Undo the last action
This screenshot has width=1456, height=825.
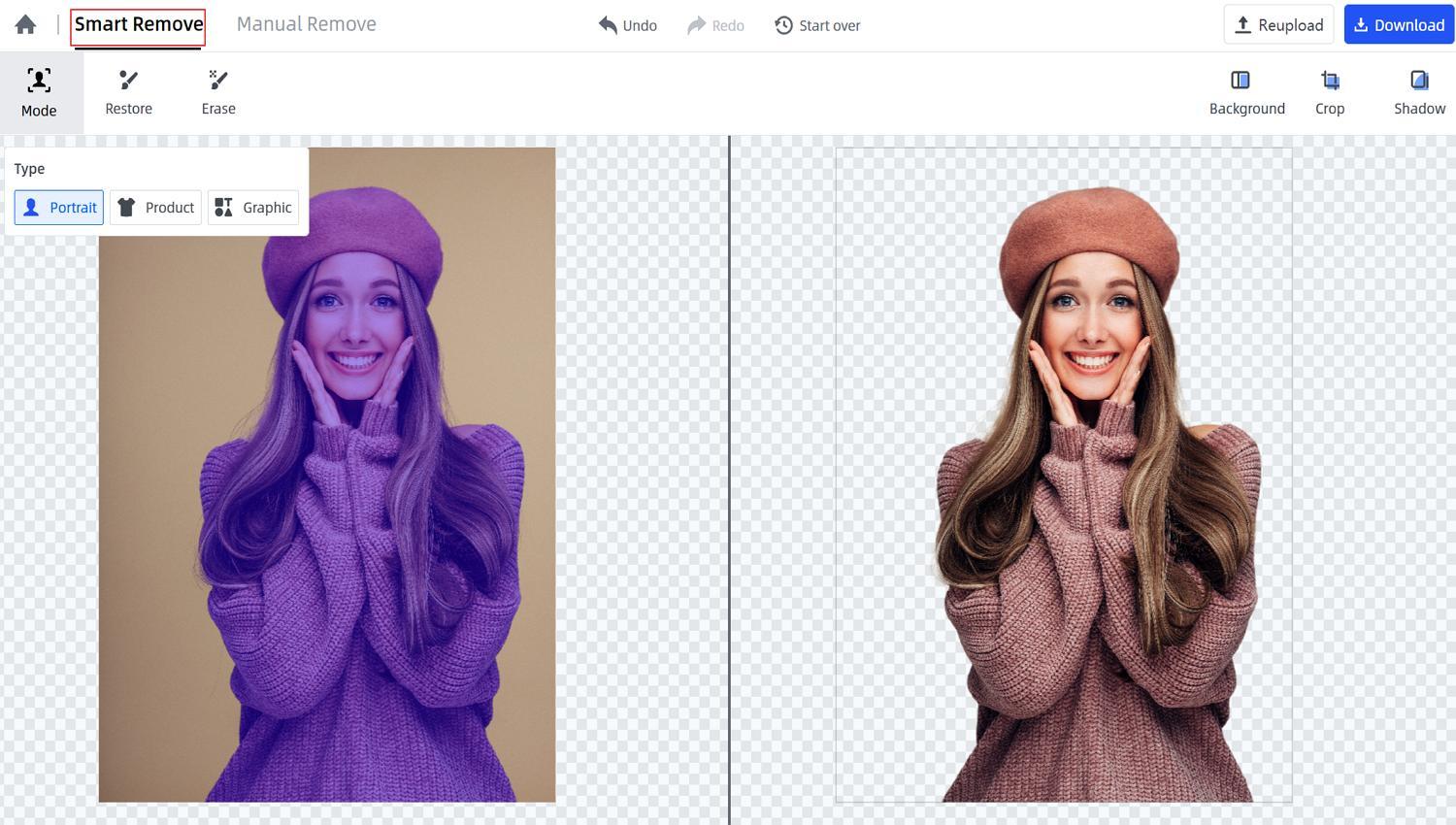point(628,25)
